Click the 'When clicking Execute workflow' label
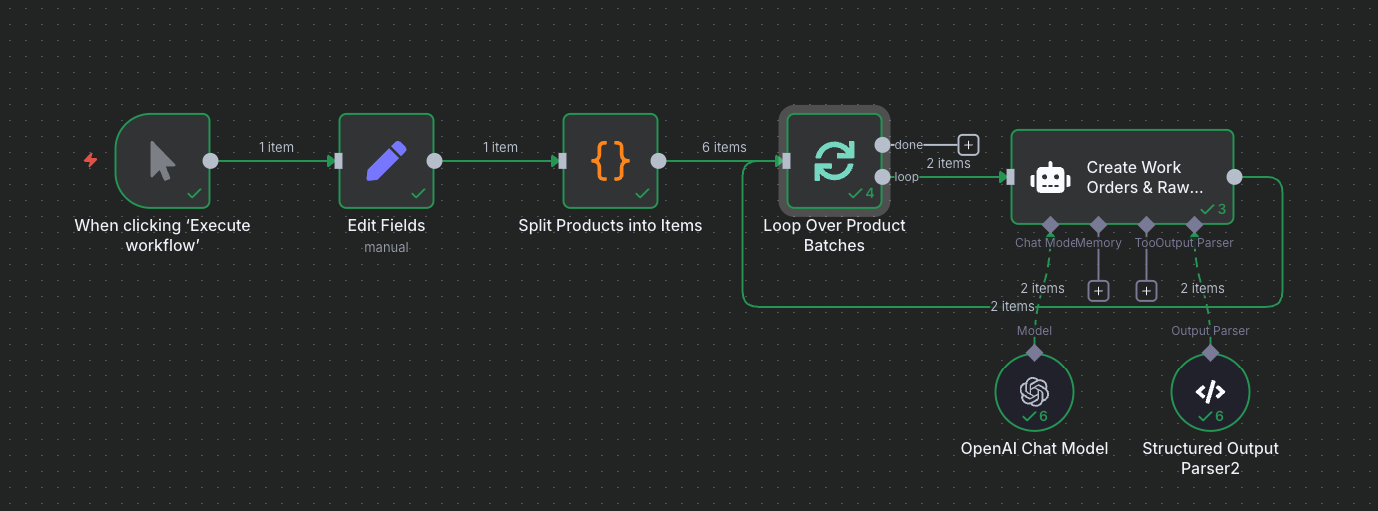 [x=163, y=235]
